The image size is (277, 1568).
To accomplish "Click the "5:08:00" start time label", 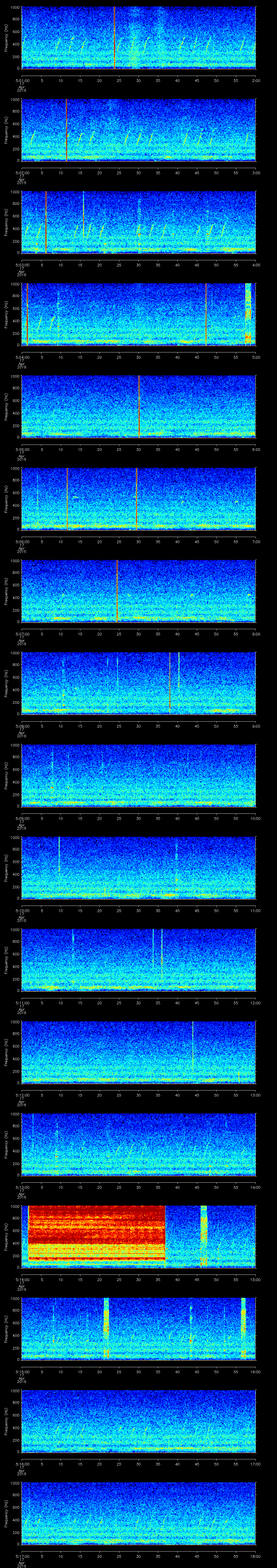I will (x=22, y=726).
